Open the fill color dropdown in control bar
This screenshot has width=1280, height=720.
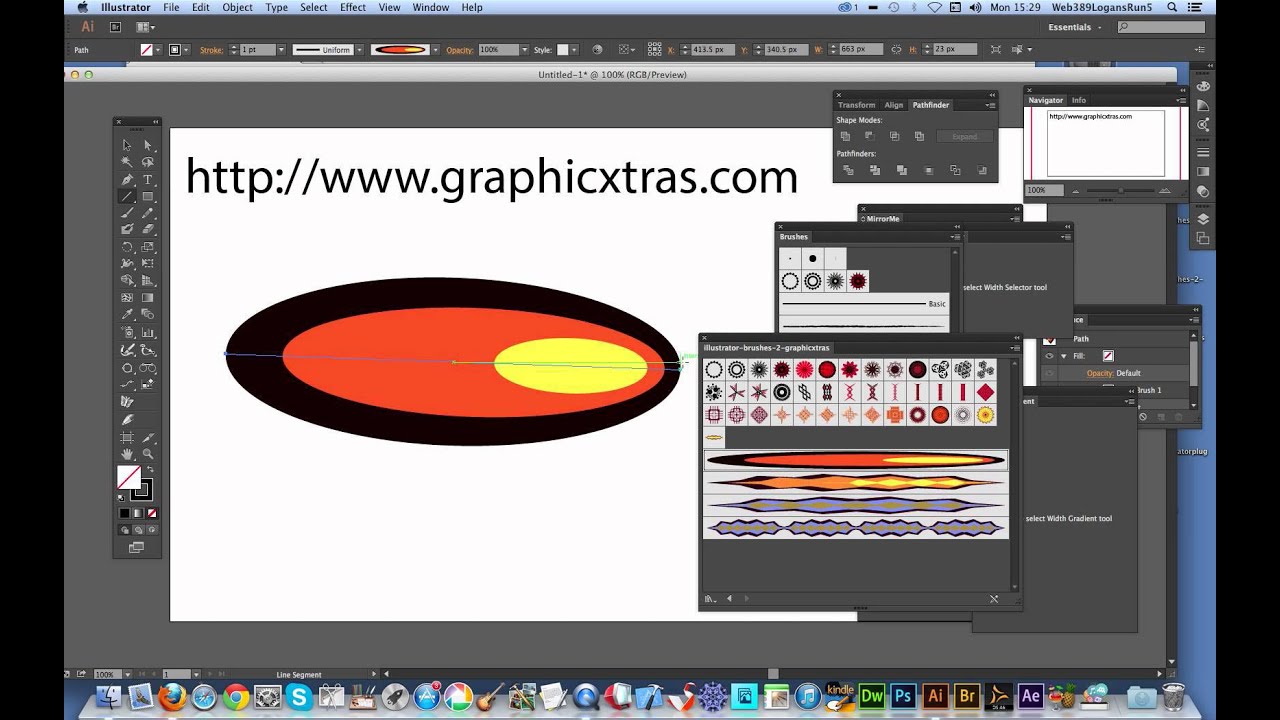click(x=160, y=49)
